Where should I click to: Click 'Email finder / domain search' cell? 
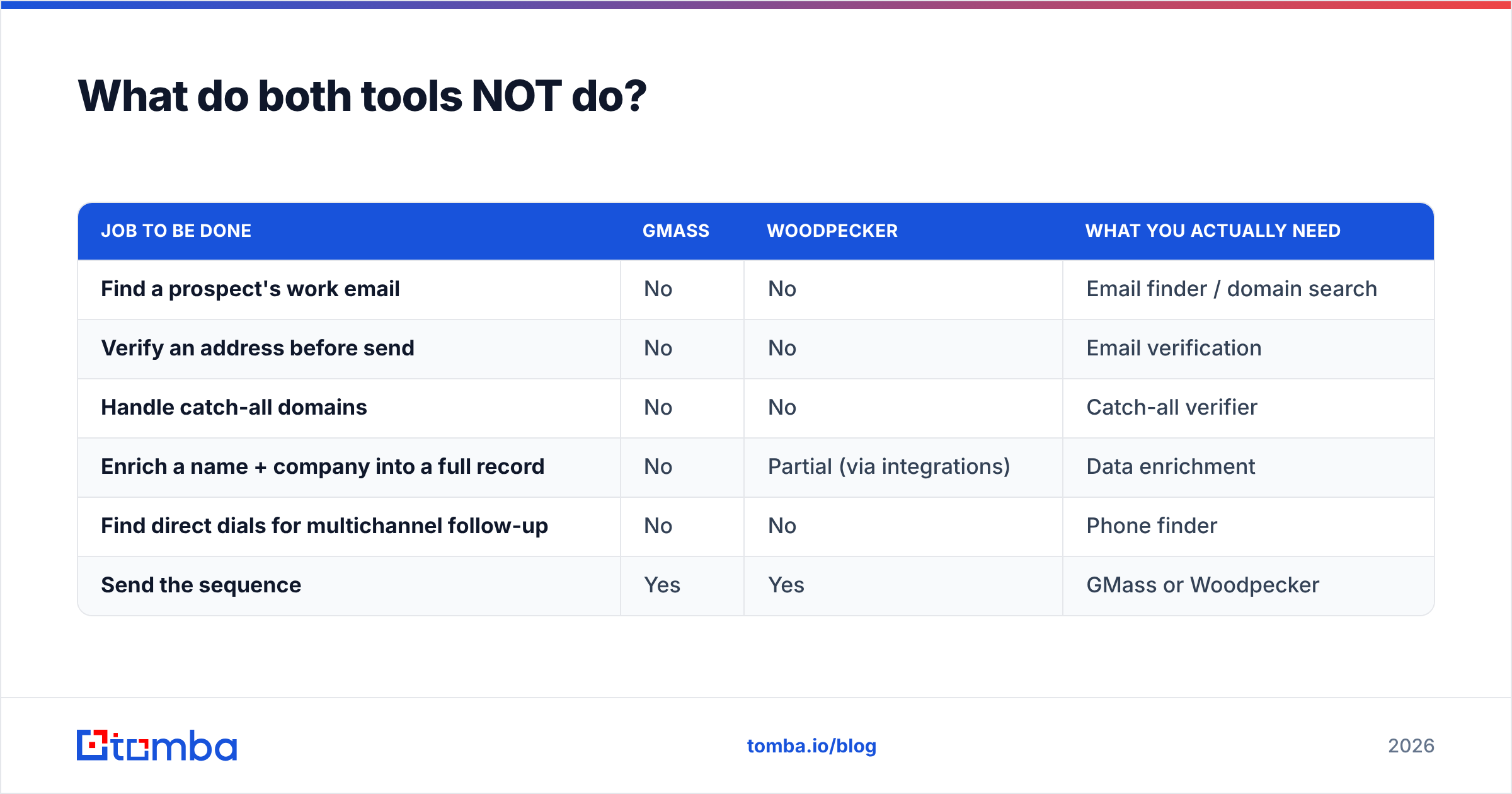[x=1232, y=289]
